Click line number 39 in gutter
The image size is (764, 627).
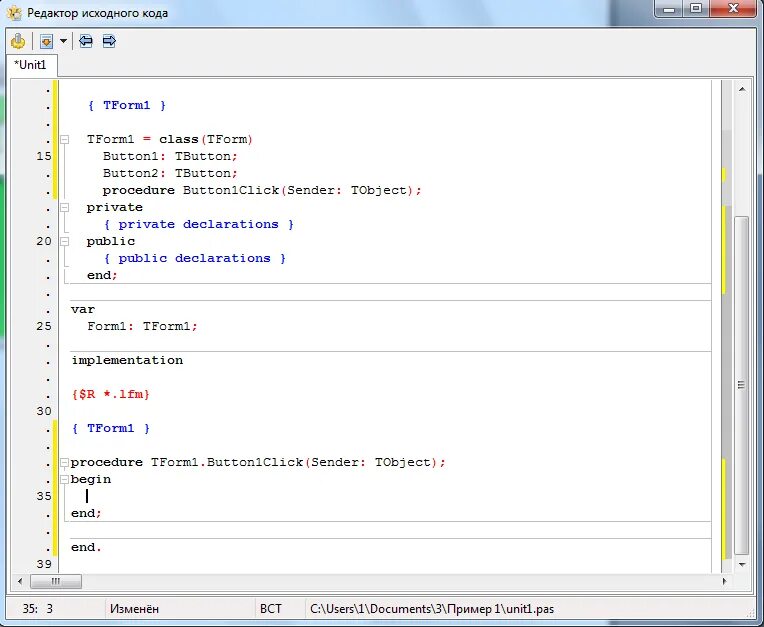point(44,564)
